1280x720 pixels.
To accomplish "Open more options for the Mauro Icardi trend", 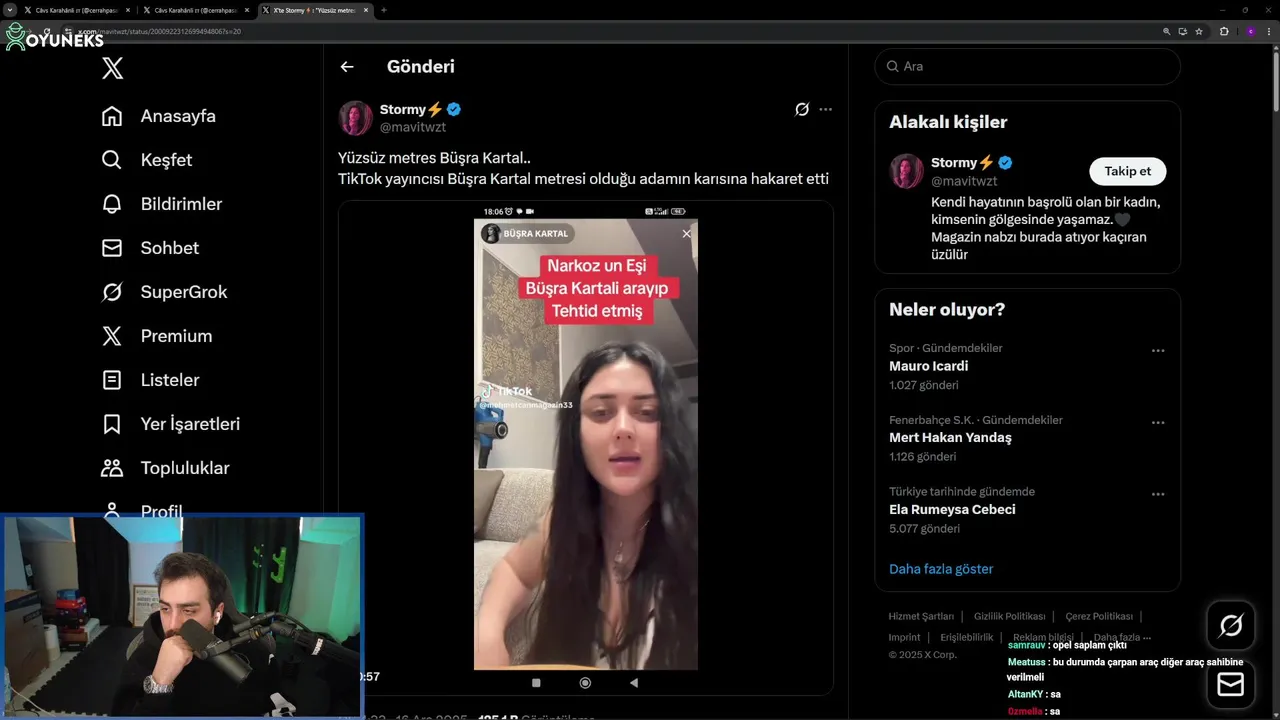I will [1158, 351].
